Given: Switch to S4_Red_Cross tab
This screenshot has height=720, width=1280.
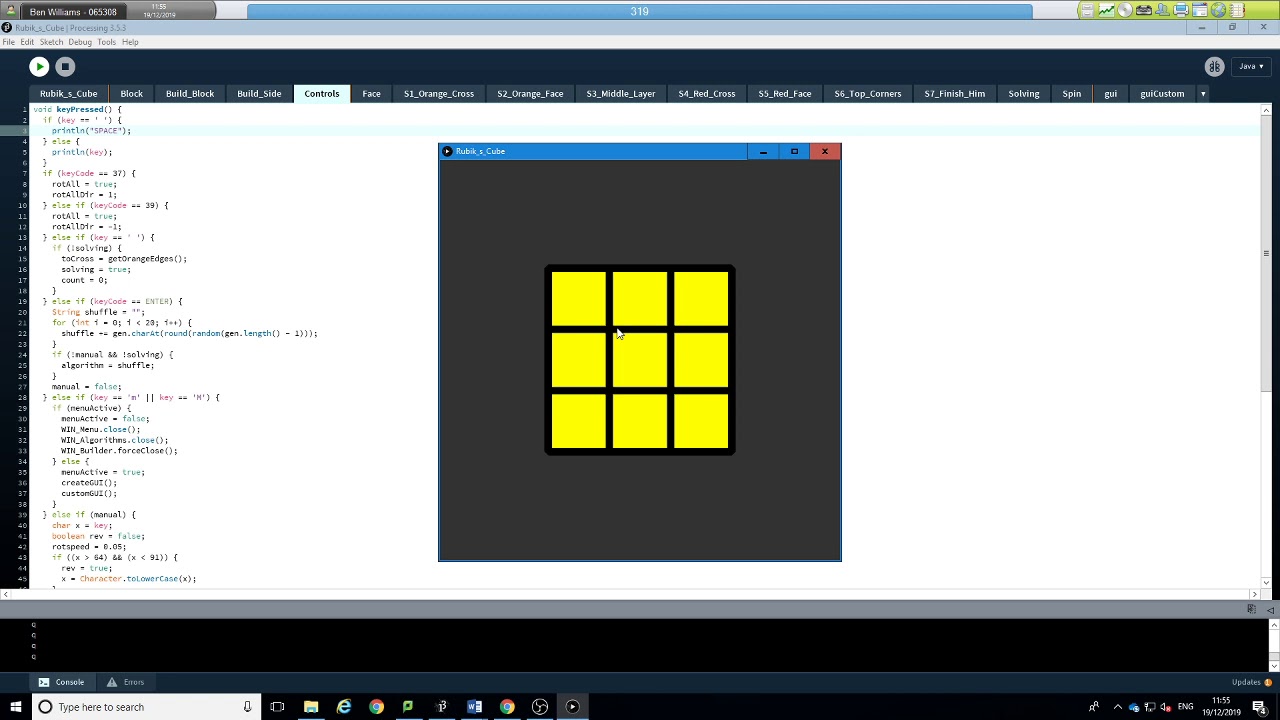Looking at the screenshot, I should click(x=707, y=94).
